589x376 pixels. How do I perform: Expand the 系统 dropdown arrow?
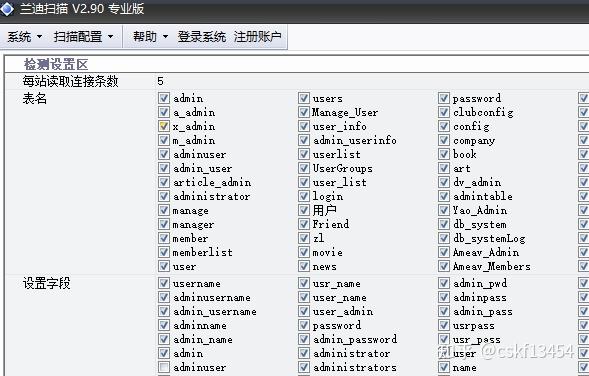[x=39, y=37]
